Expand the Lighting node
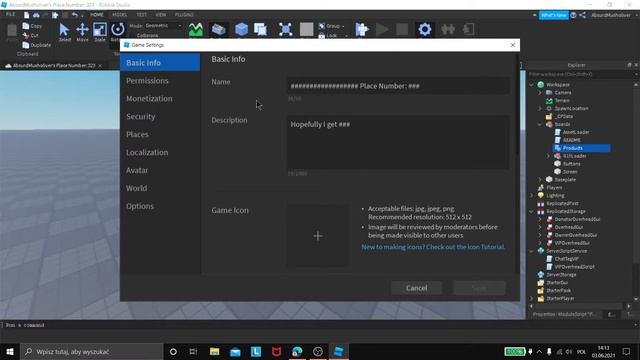The image size is (640, 360). coord(531,196)
